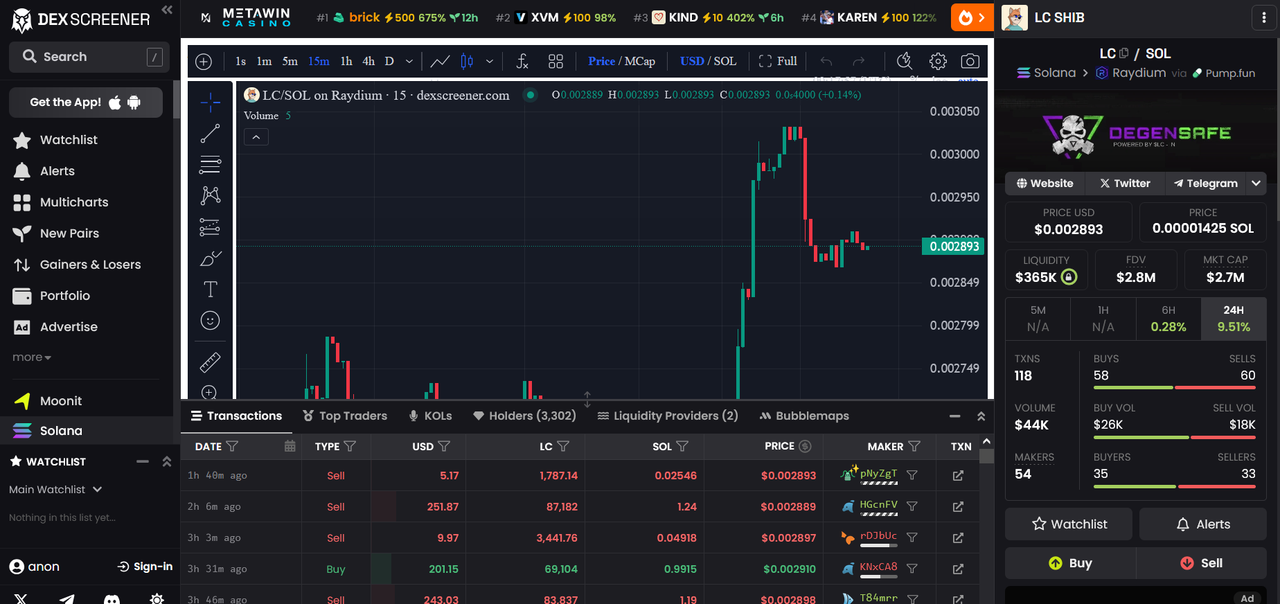Select the candlestick chart style
Screen dimensions: 1280x604
click(467, 61)
